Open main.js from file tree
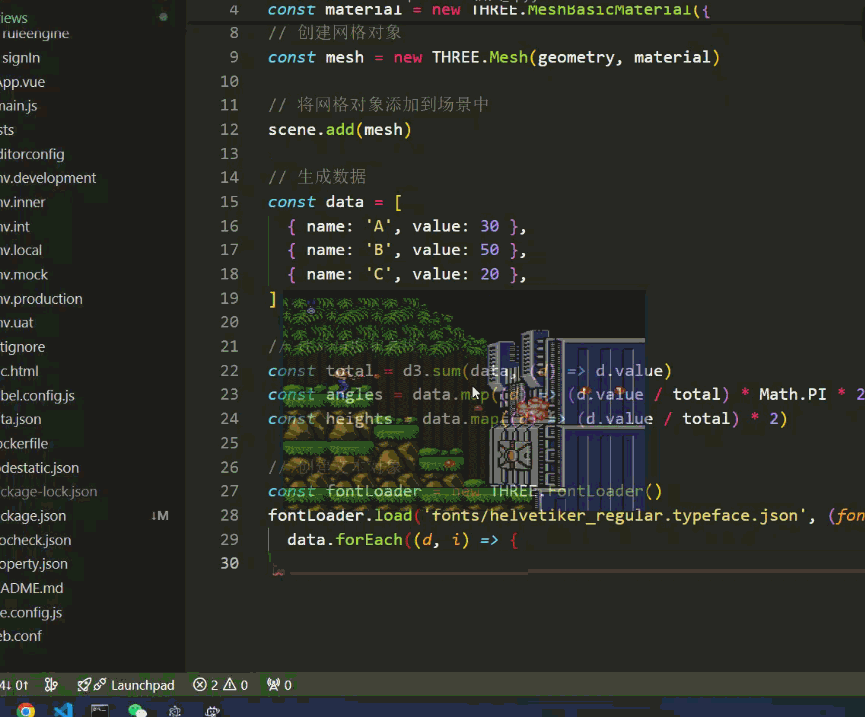This screenshot has width=865, height=717. coord(20,106)
